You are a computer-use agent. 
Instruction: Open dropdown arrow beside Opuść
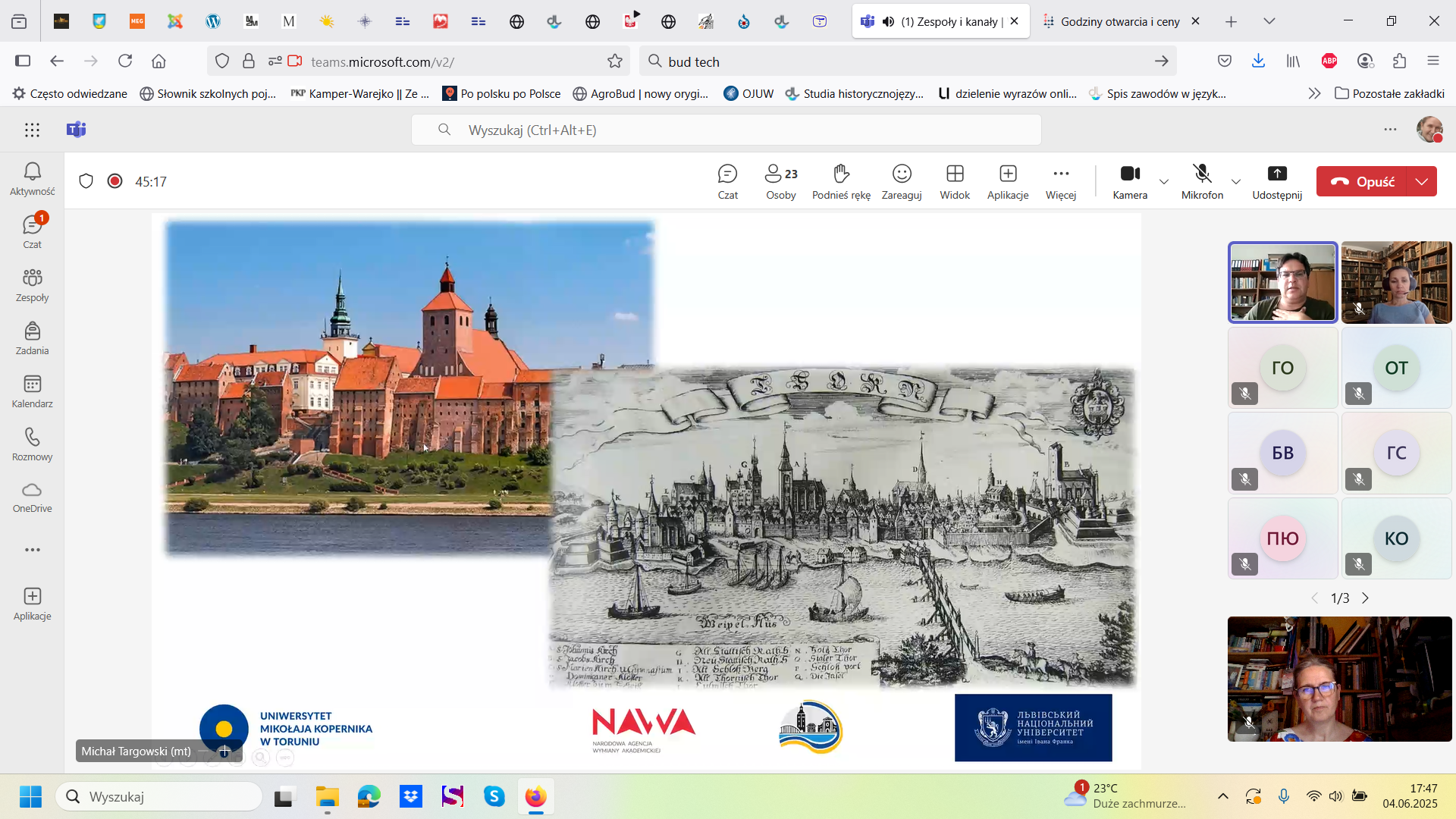coord(1422,182)
